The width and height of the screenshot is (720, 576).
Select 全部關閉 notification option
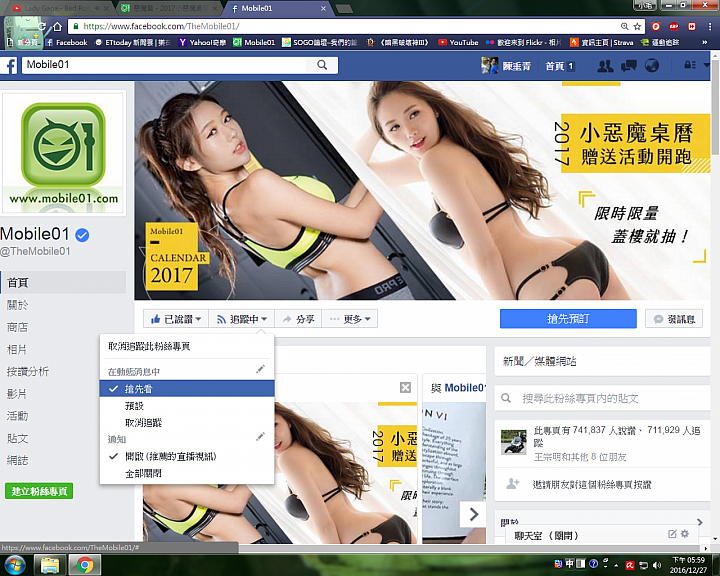click(x=187, y=473)
